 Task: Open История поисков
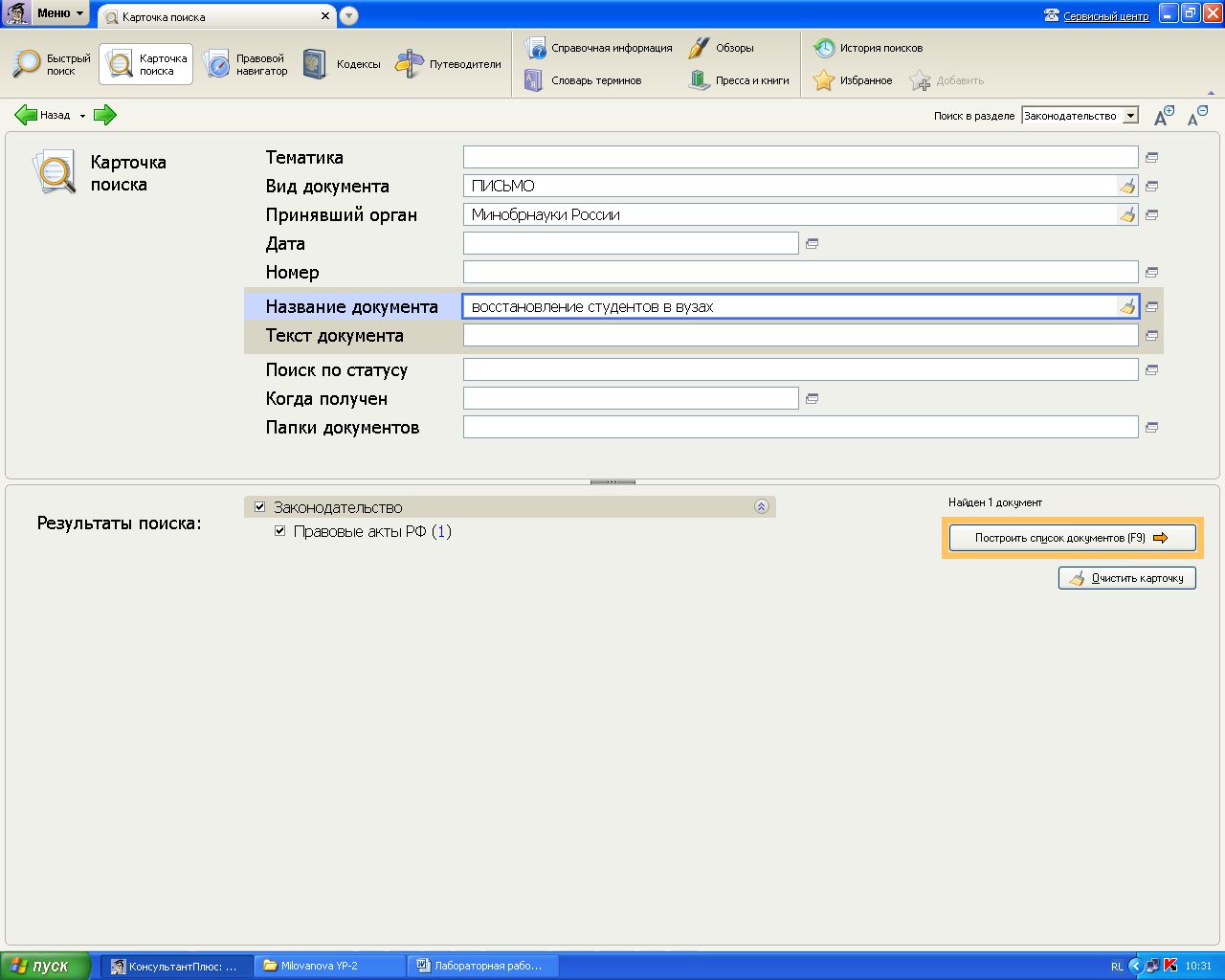868,48
